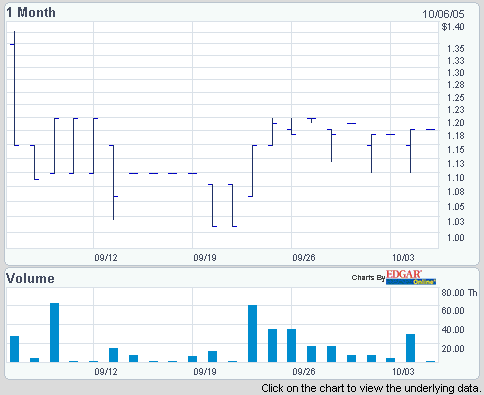Click the EDGAR Online logo

[x=411, y=277]
